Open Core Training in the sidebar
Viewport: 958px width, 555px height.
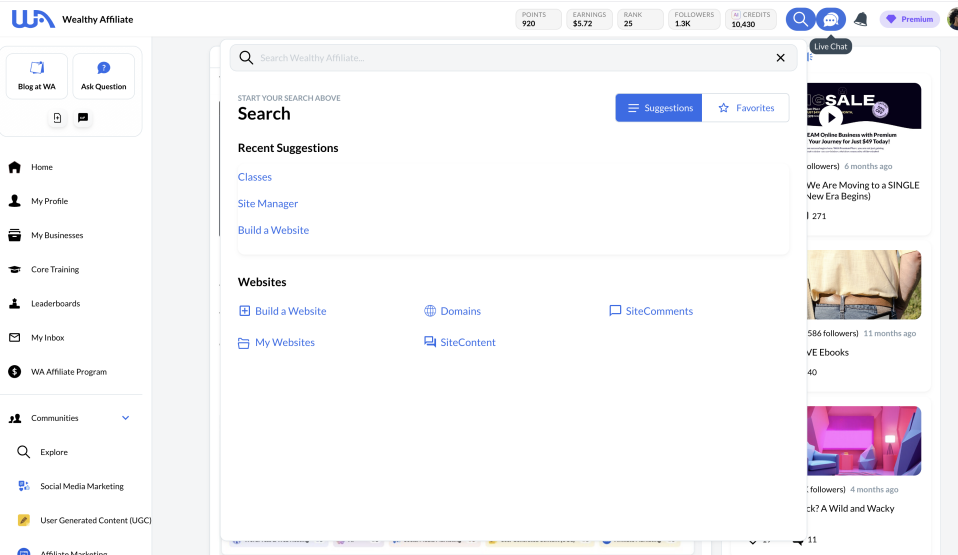pos(55,270)
